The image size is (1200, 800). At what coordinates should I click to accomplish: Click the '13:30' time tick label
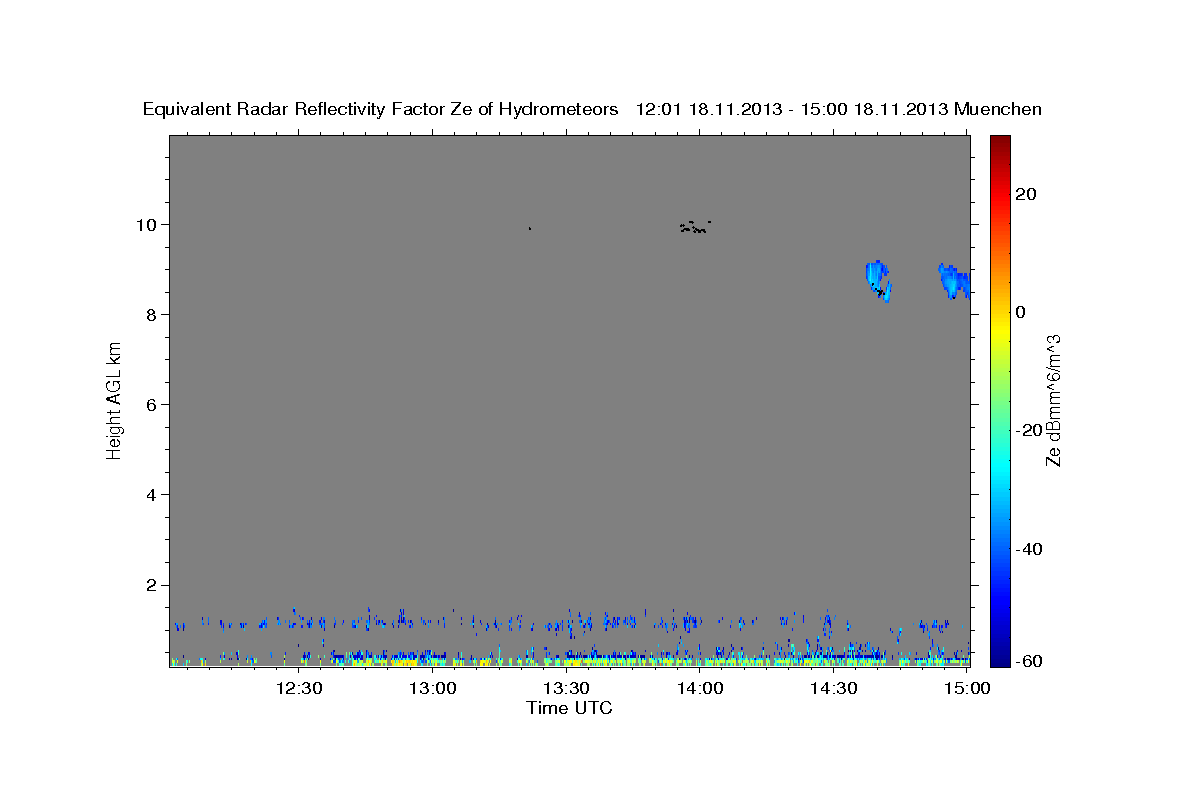pyautogui.click(x=566, y=688)
